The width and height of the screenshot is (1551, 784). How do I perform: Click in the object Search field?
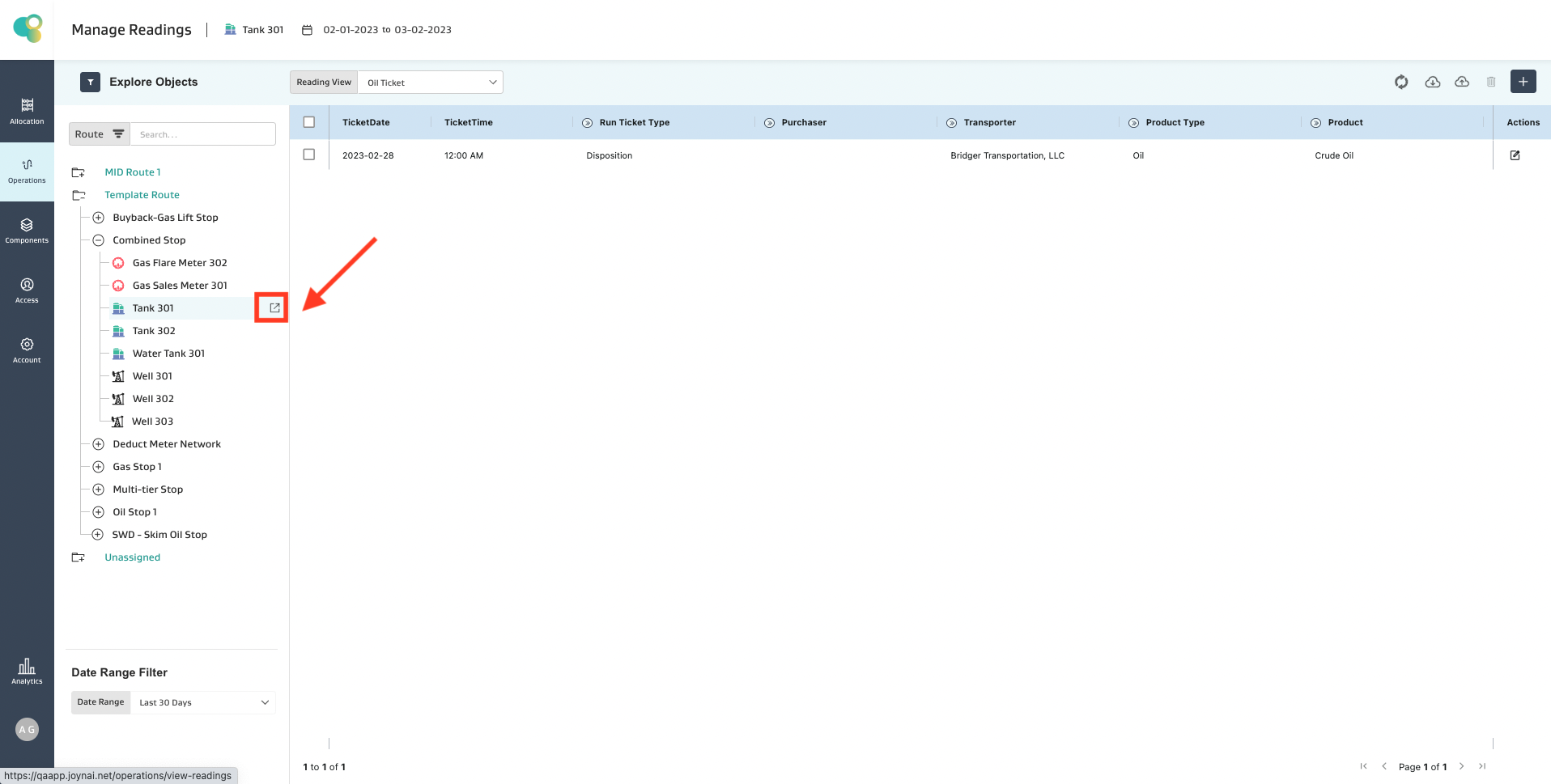tap(202, 134)
